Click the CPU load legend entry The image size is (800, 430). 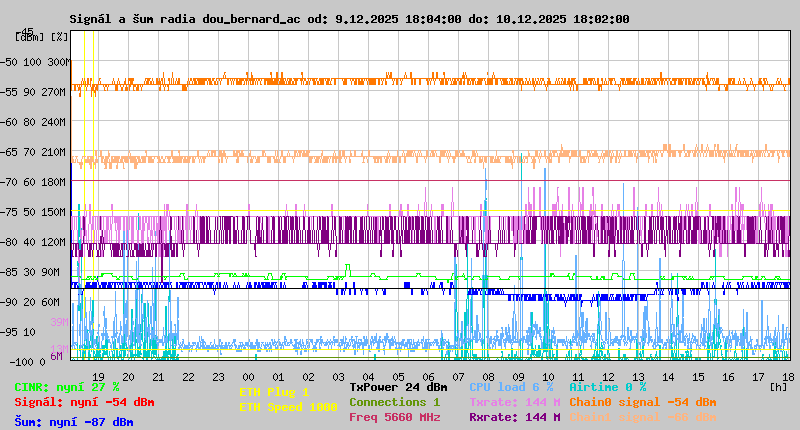pyautogui.click(x=511, y=387)
